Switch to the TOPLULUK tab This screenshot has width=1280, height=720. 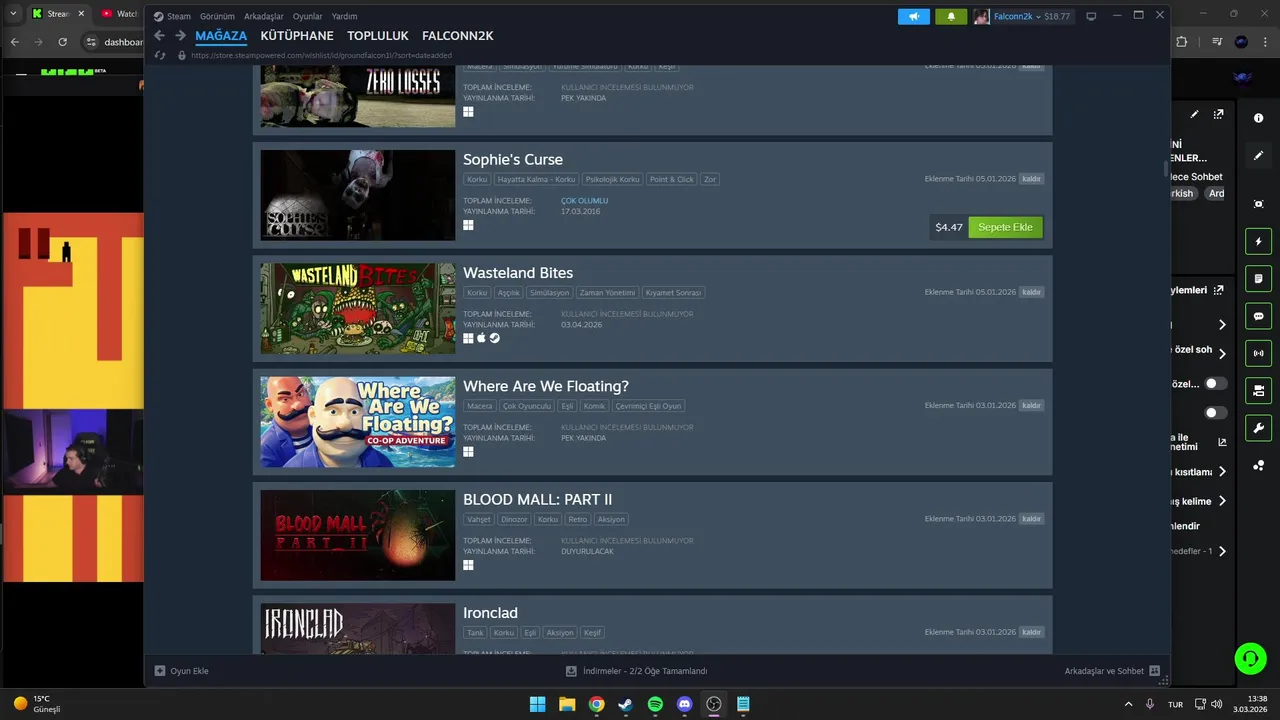tap(378, 36)
